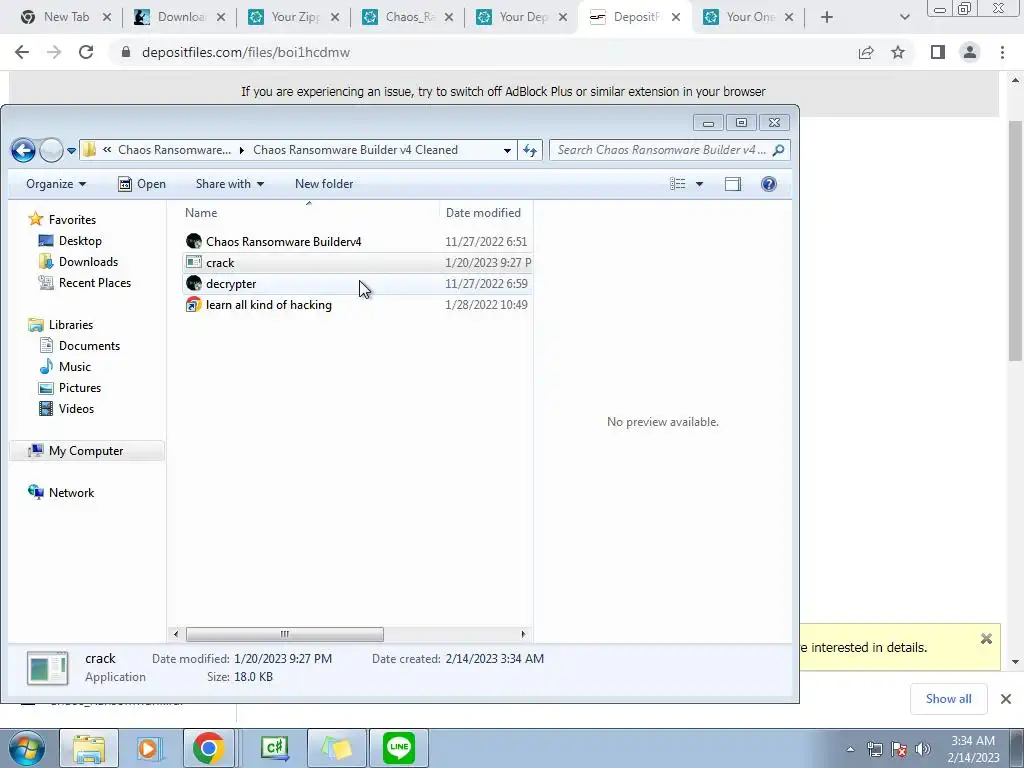Click the taskbar volume speaker icon
The width and height of the screenshot is (1024, 768).
922,749
